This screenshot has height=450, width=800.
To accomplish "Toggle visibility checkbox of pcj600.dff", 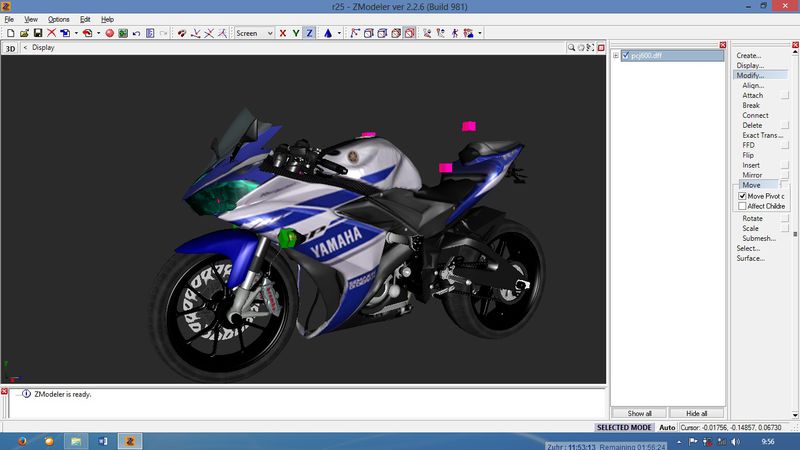I will click(x=626, y=56).
